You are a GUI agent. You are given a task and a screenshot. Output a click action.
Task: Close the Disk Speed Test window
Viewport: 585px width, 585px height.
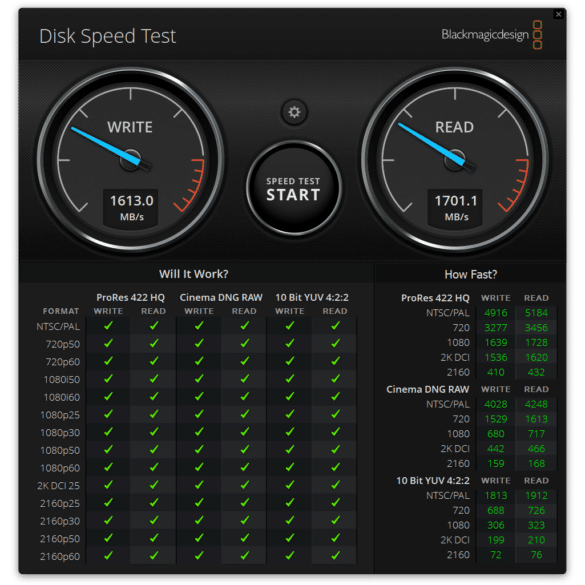558,14
